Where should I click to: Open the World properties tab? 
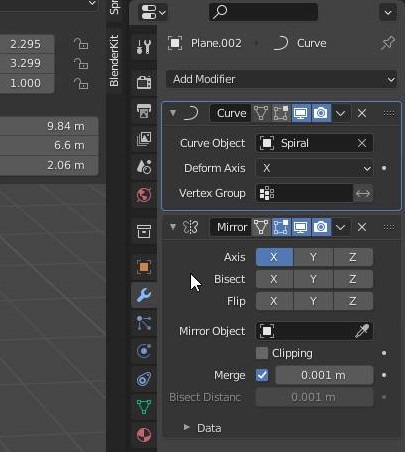[x=144, y=195]
